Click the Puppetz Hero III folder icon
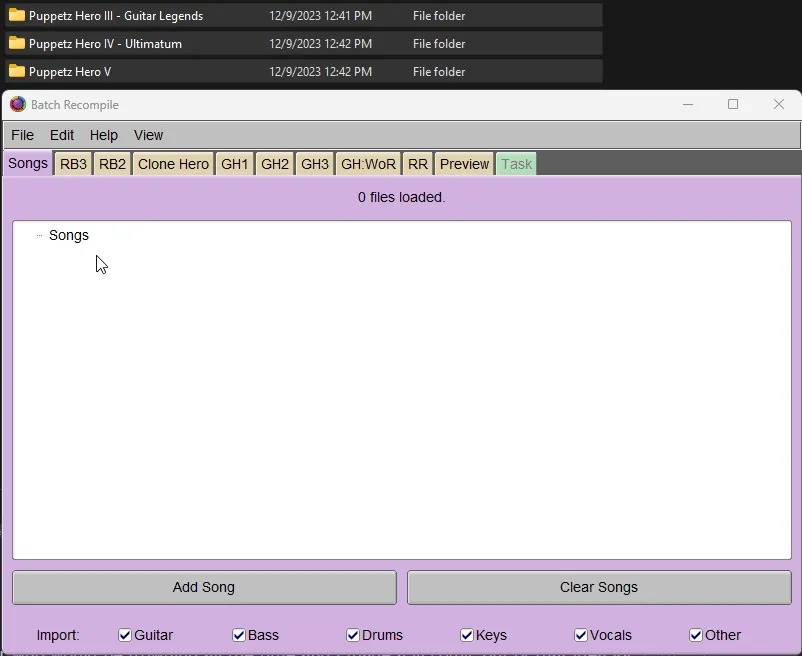The image size is (802, 656). 15,15
